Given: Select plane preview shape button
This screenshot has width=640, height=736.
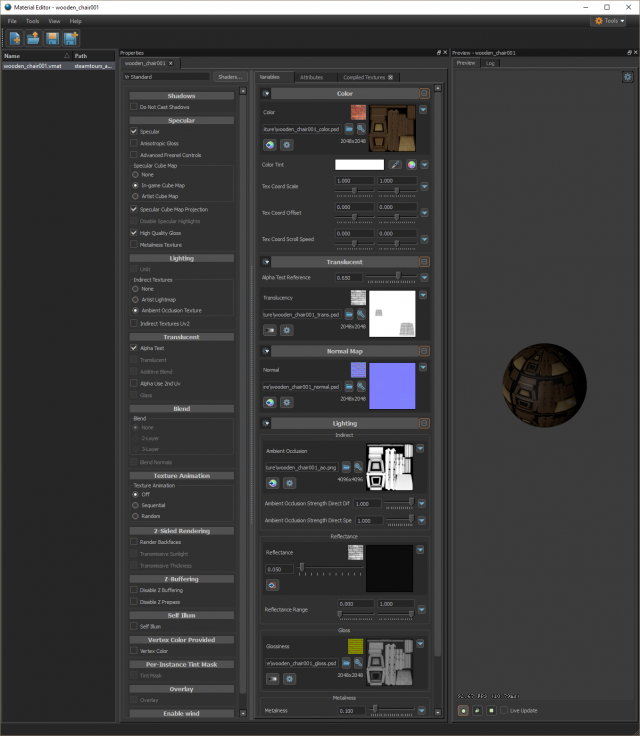Looking at the screenshot, I should click(491, 711).
